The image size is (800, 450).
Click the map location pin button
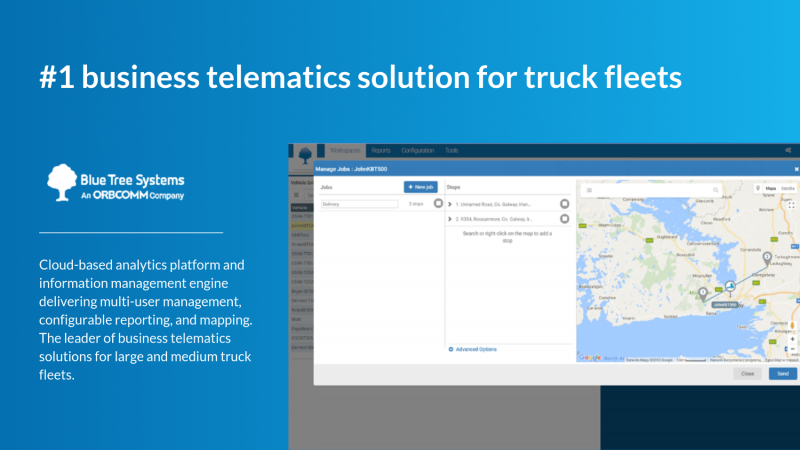(758, 188)
